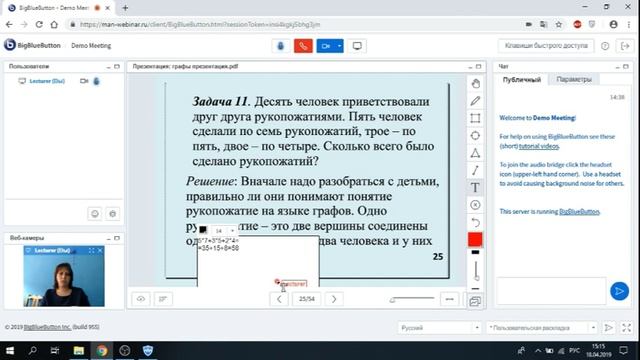Open taskbar search
The width and height of the screenshot is (640, 360).
tap(32, 351)
